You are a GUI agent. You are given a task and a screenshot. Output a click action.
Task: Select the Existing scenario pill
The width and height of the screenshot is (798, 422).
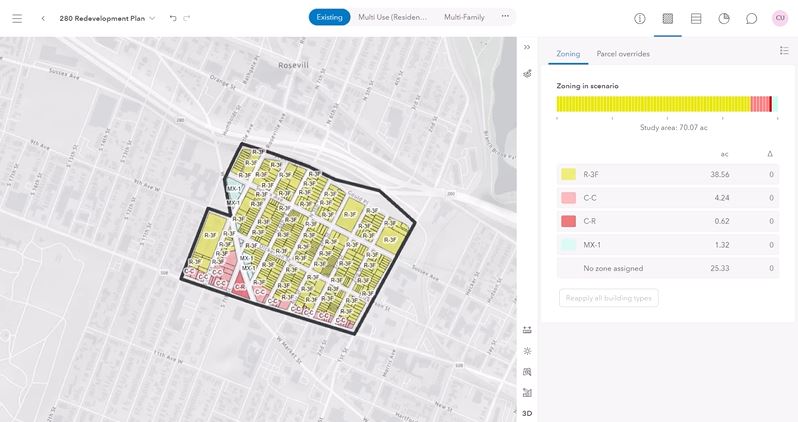pyautogui.click(x=329, y=17)
